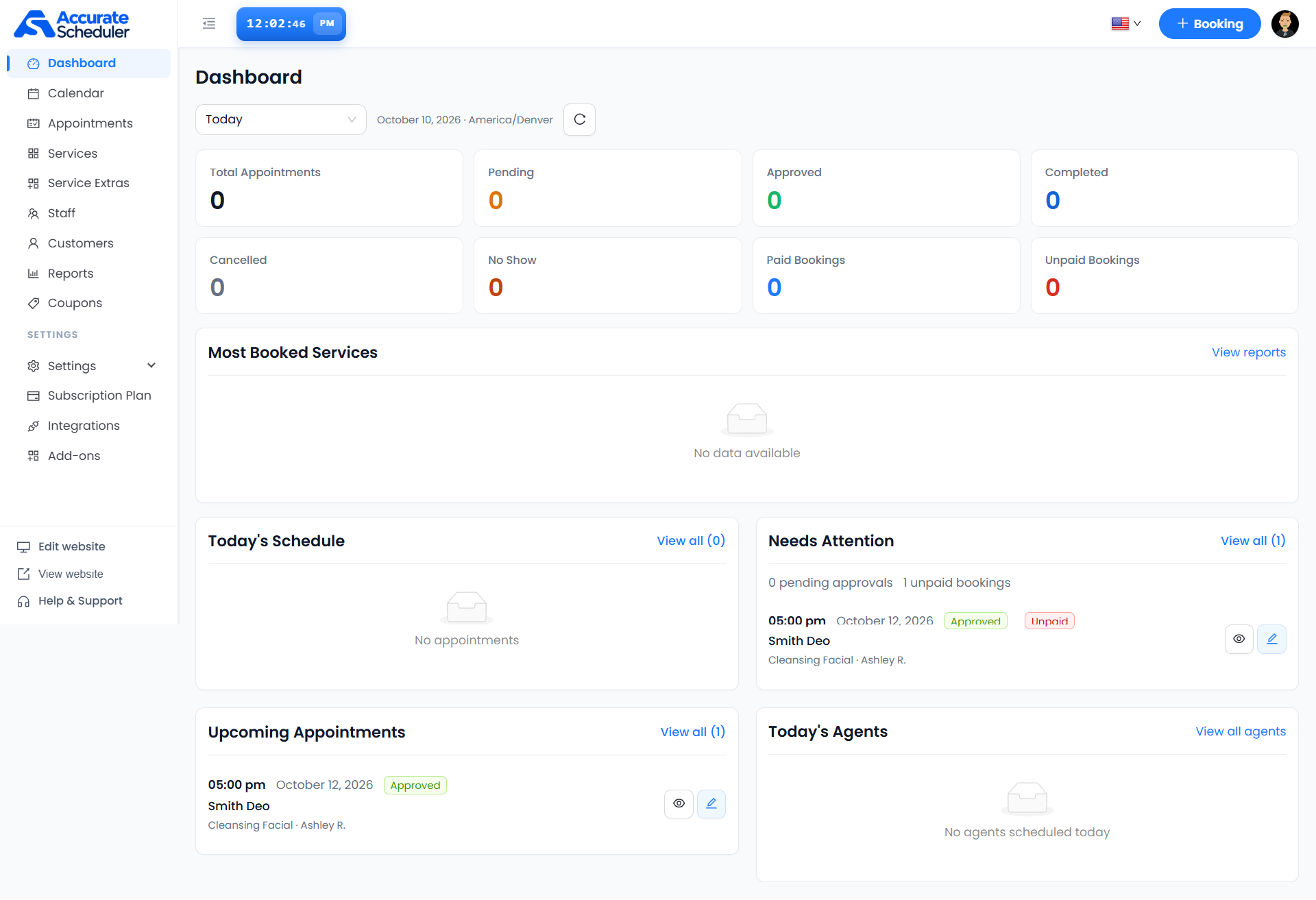Open the View reports link
Viewport: 1316px width, 900px height.
[x=1248, y=352]
